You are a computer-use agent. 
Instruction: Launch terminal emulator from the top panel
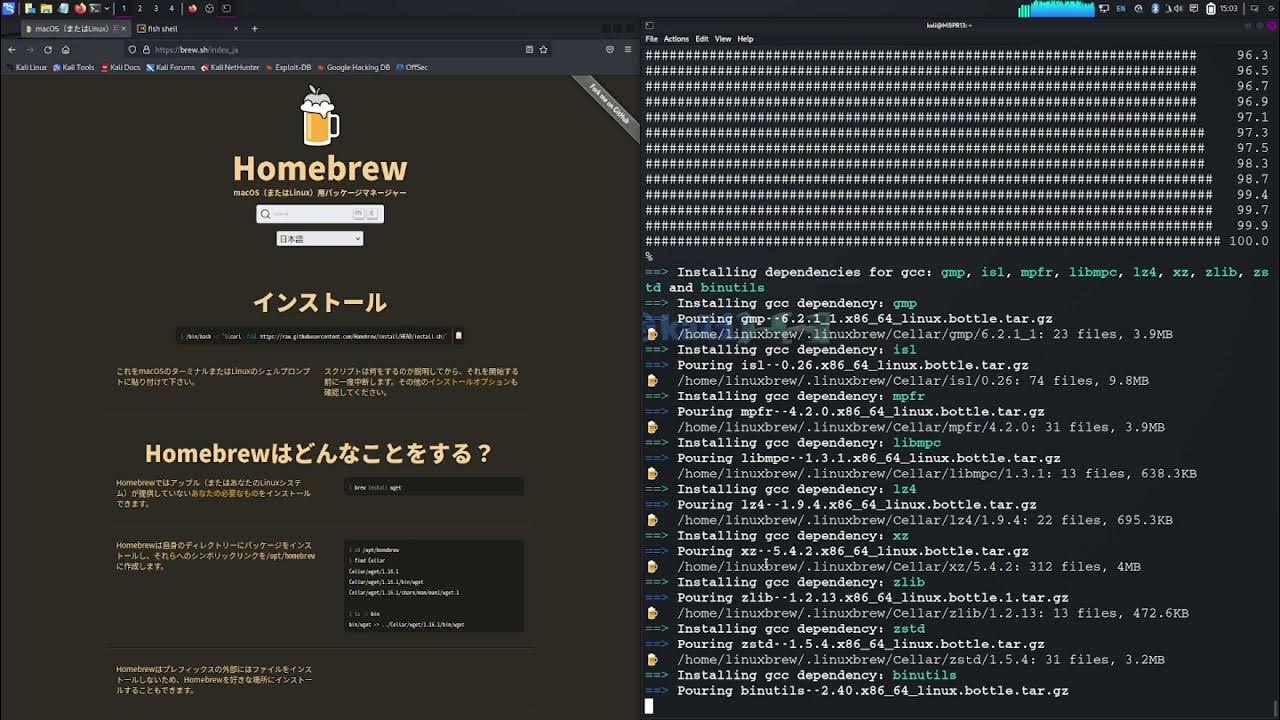pos(95,8)
